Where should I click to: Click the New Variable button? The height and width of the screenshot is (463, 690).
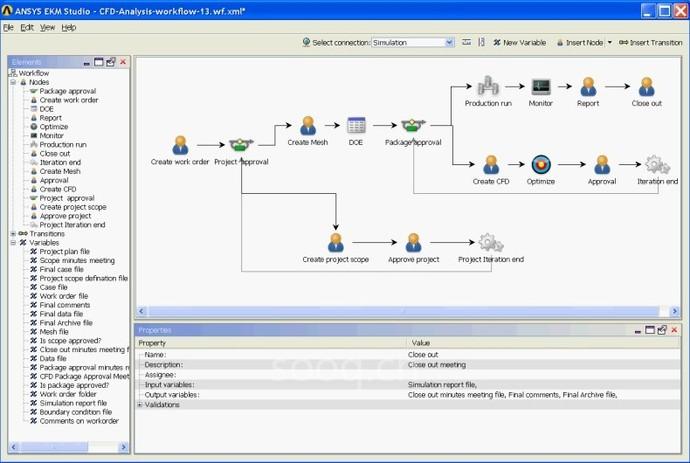pyautogui.click(x=519, y=43)
